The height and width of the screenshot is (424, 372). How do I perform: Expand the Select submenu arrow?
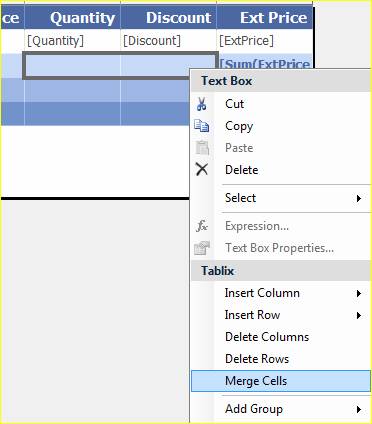click(x=359, y=198)
